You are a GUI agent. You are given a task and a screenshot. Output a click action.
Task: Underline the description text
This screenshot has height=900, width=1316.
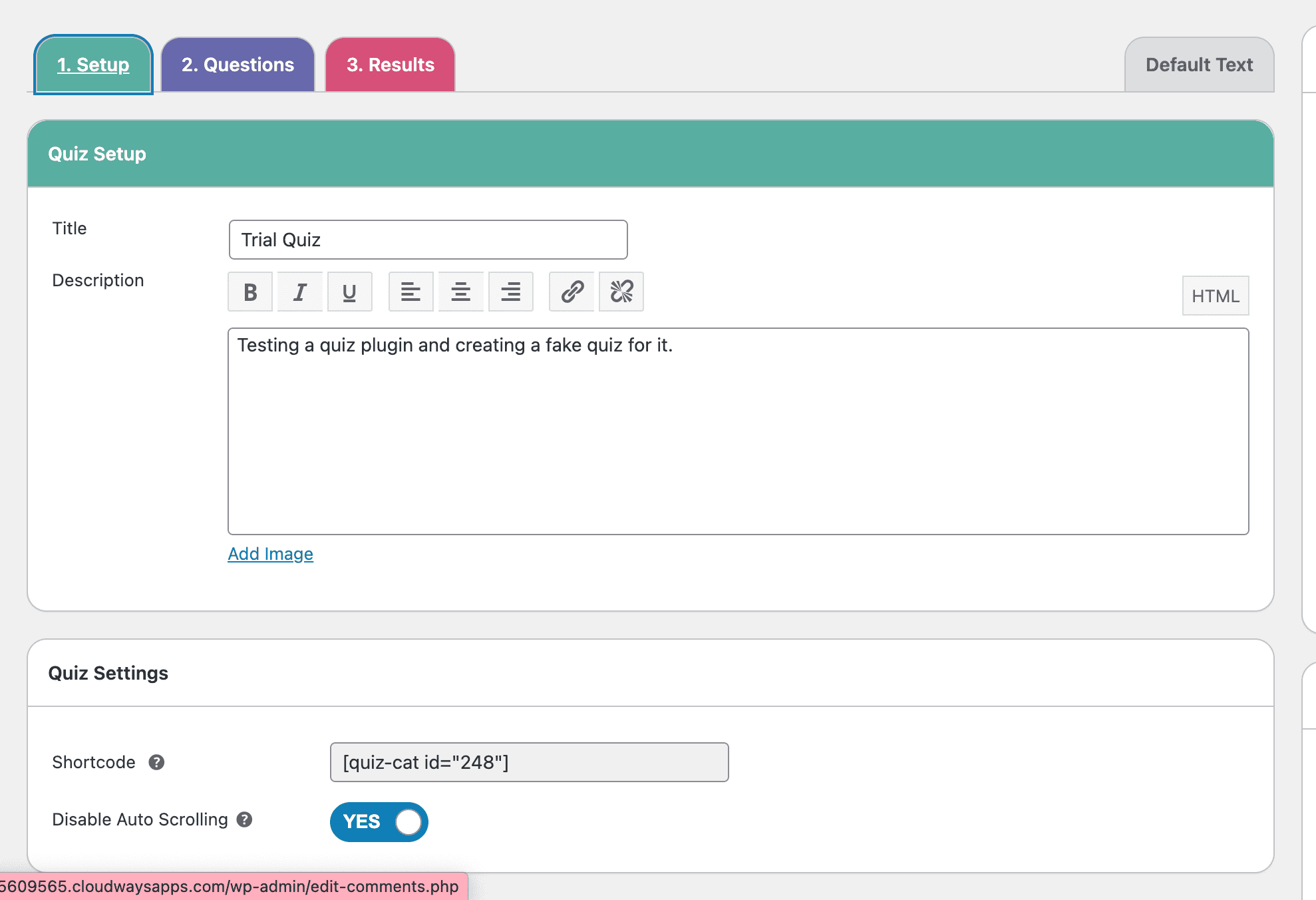point(350,292)
